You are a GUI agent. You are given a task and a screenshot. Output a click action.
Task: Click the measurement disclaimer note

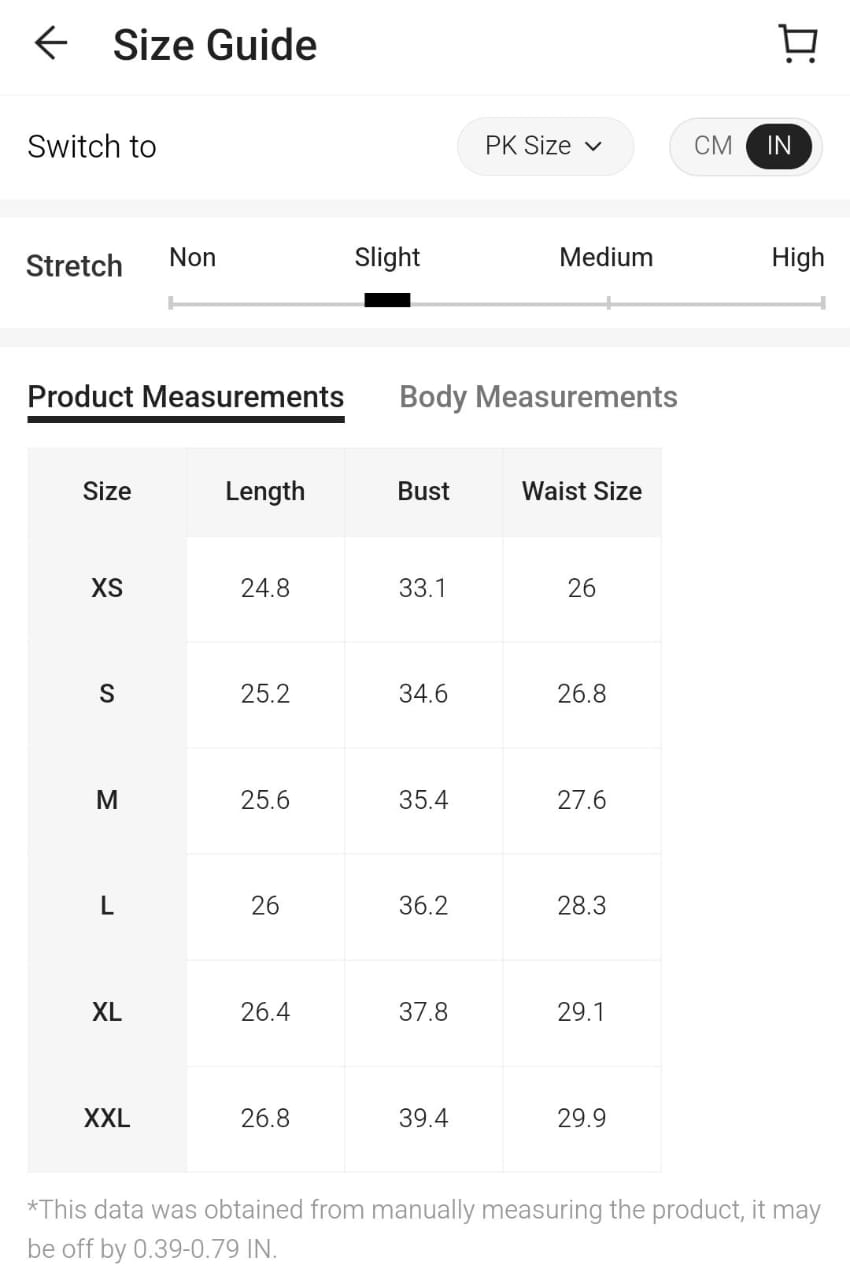424,1229
